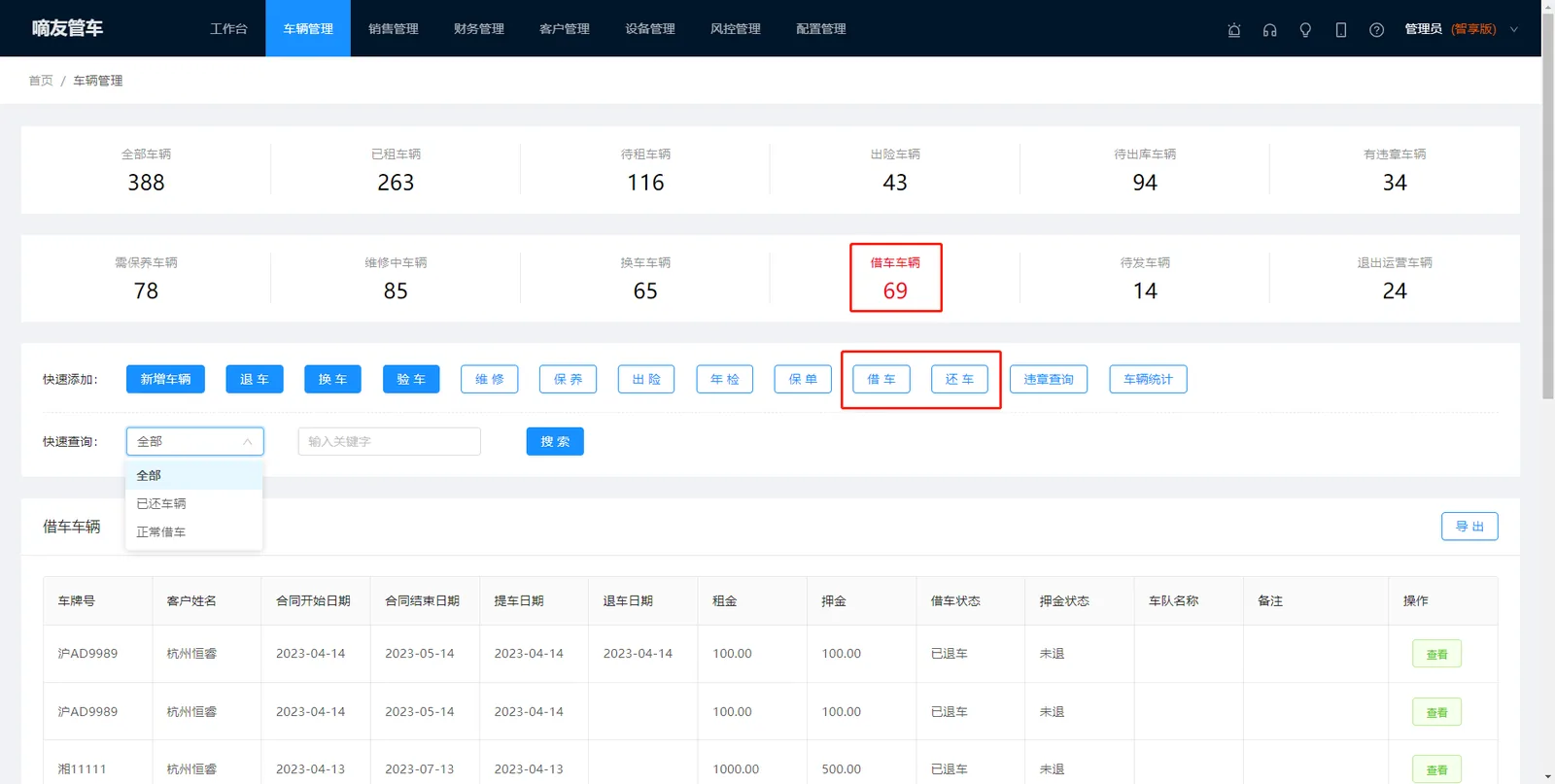Open the 配置管理 menu
The width and height of the screenshot is (1555, 784).
click(821, 29)
